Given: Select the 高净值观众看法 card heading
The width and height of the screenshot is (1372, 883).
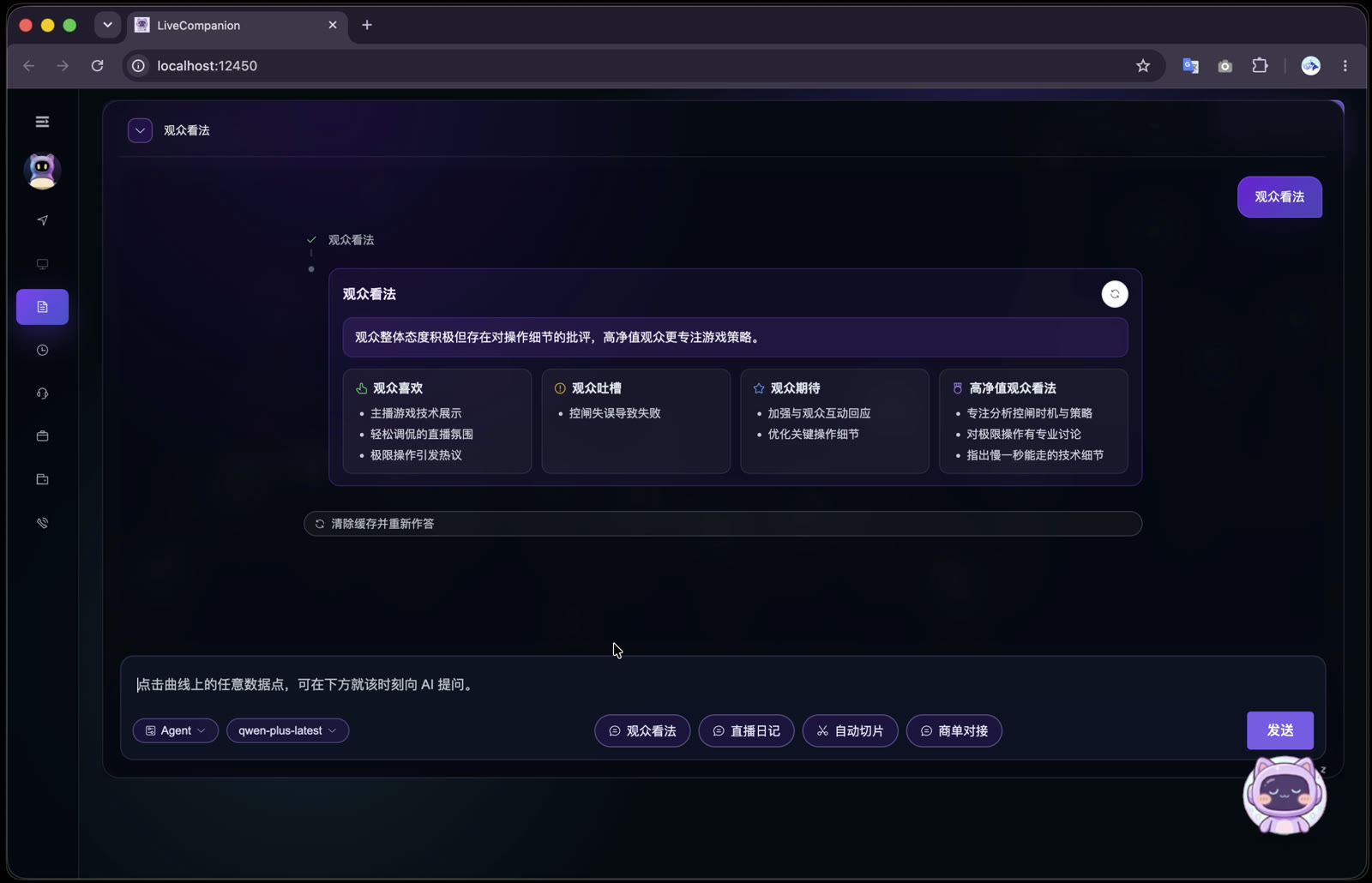Looking at the screenshot, I should (x=1013, y=388).
